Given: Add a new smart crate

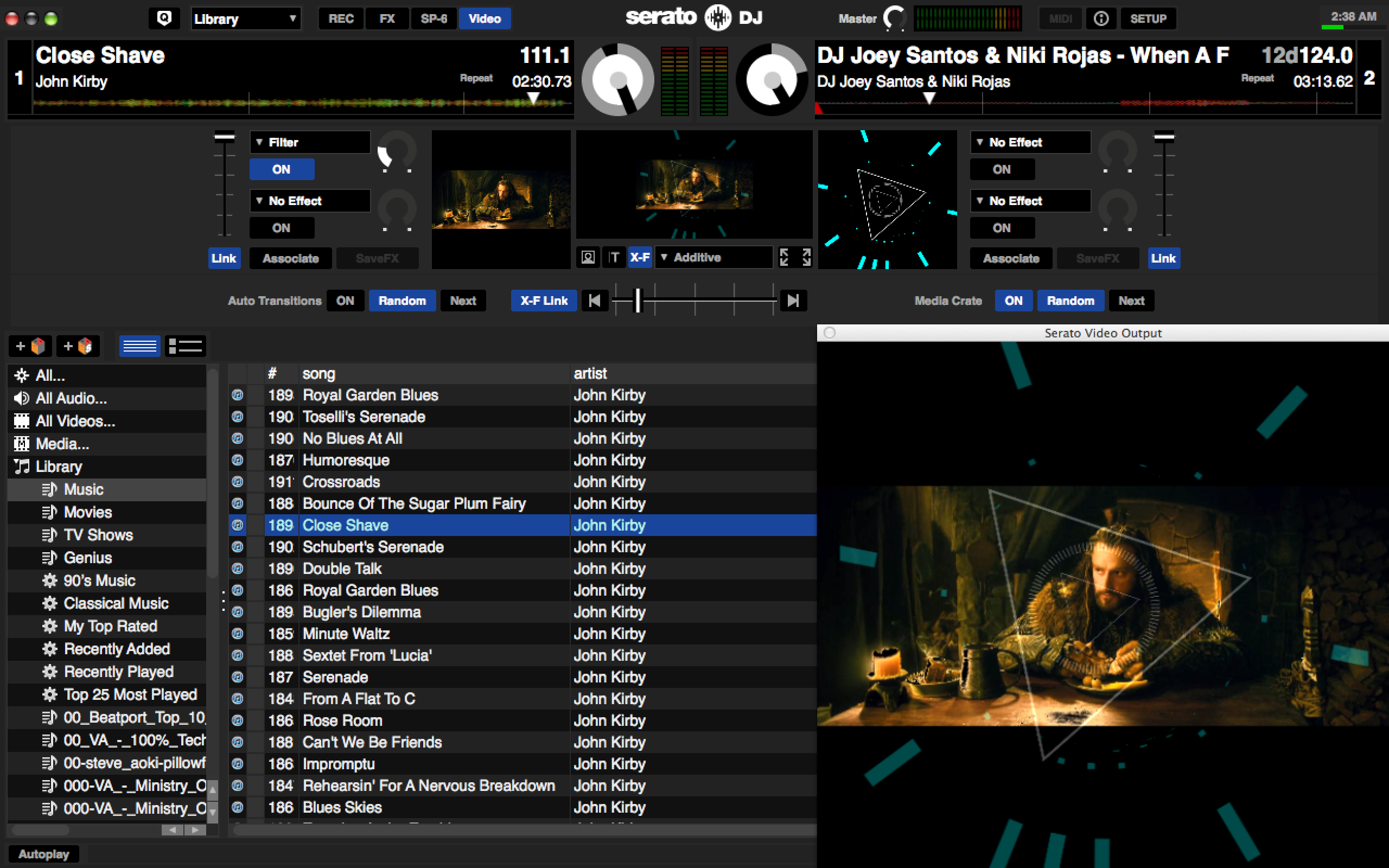Looking at the screenshot, I should [78, 346].
